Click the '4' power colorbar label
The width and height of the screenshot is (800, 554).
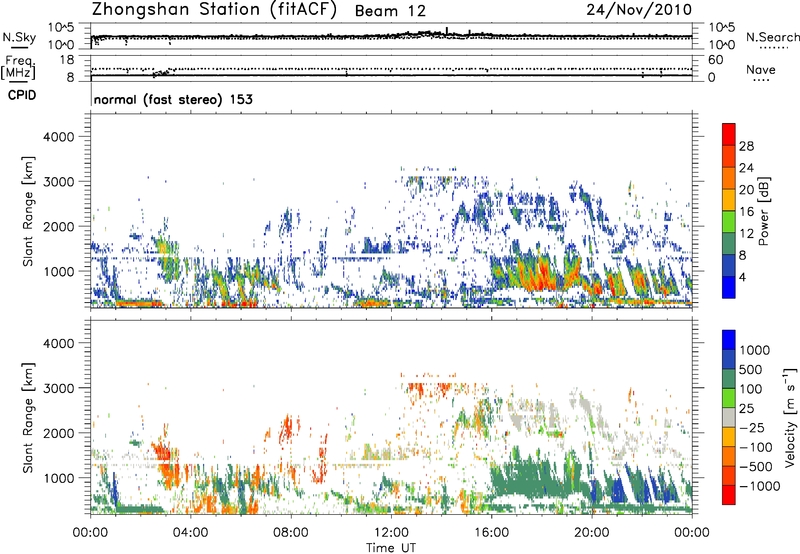click(742, 277)
